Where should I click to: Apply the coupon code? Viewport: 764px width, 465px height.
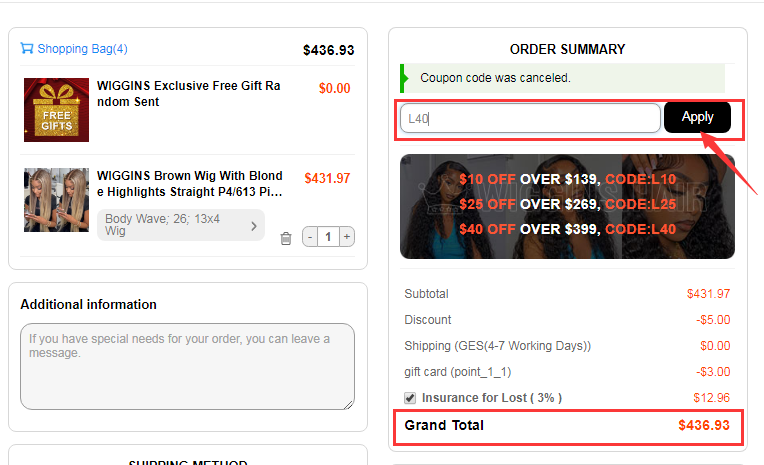tap(697, 117)
